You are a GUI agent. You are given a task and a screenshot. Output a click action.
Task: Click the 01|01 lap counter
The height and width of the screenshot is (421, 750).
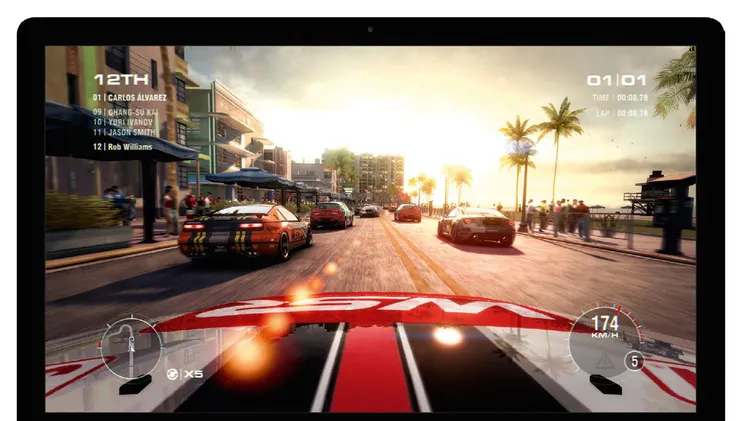coord(617,80)
